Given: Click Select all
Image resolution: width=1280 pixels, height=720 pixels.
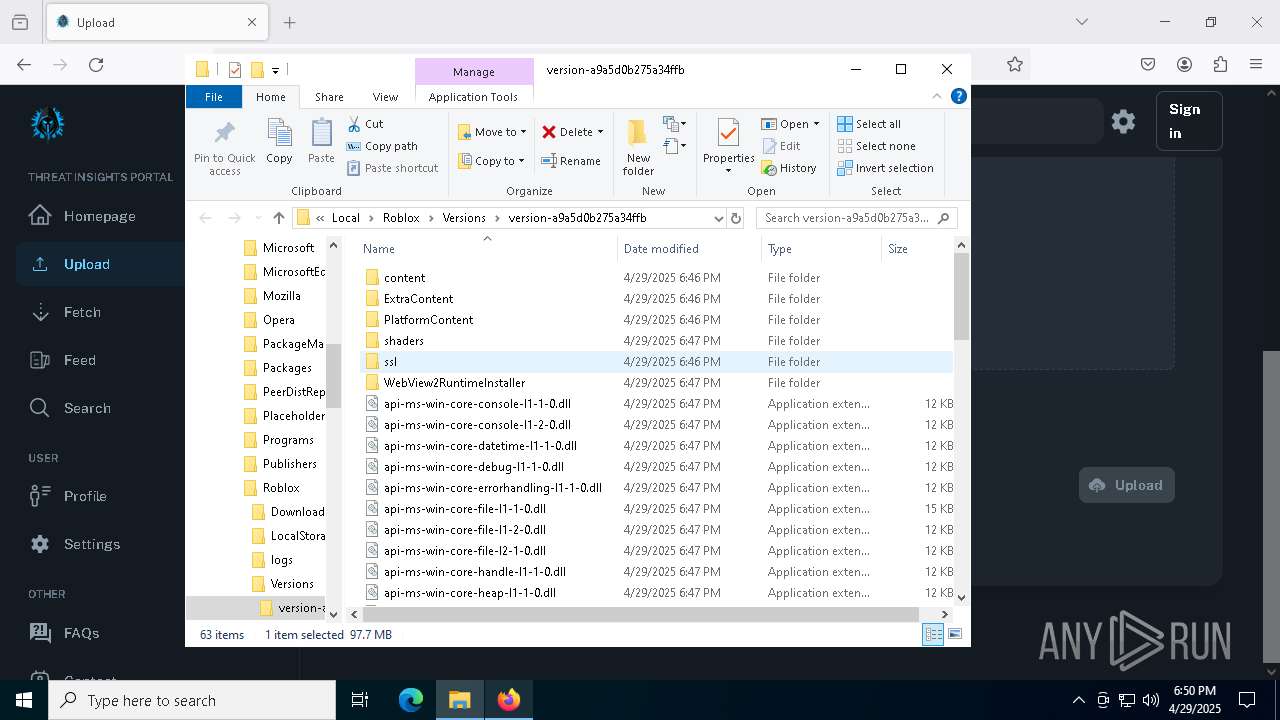Looking at the screenshot, I should tap(869, 124).
